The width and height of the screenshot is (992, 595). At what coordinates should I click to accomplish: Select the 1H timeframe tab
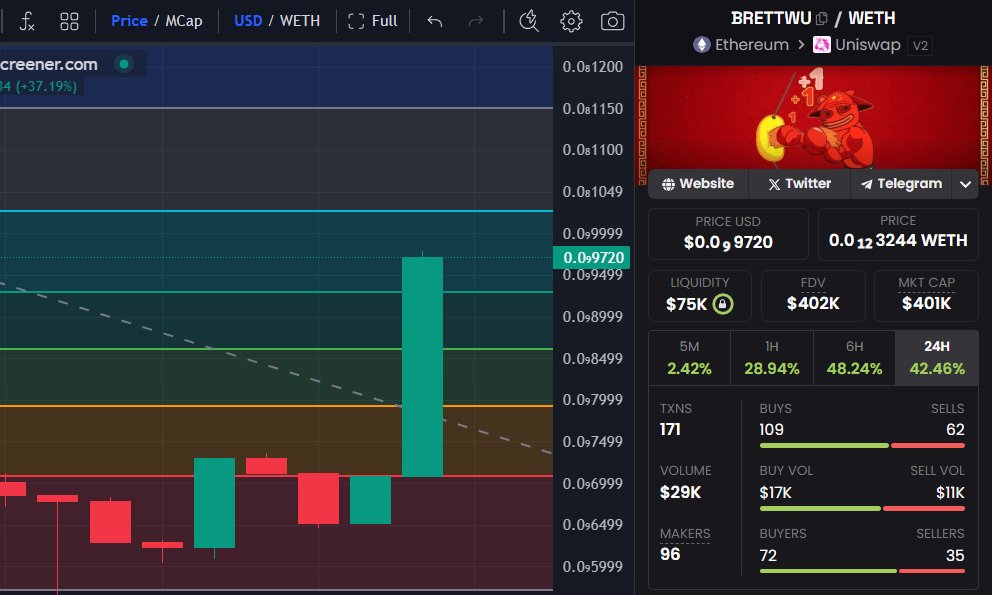pyautogui.click(x=772, y=358)
